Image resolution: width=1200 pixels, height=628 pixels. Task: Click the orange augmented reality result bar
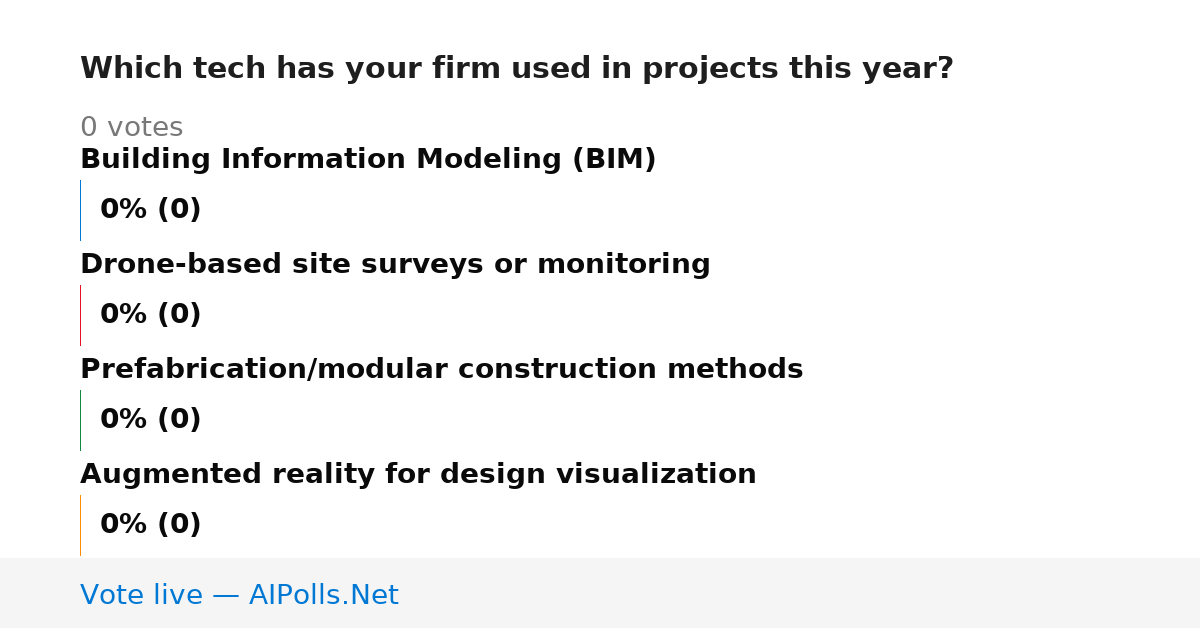point(80,525)
